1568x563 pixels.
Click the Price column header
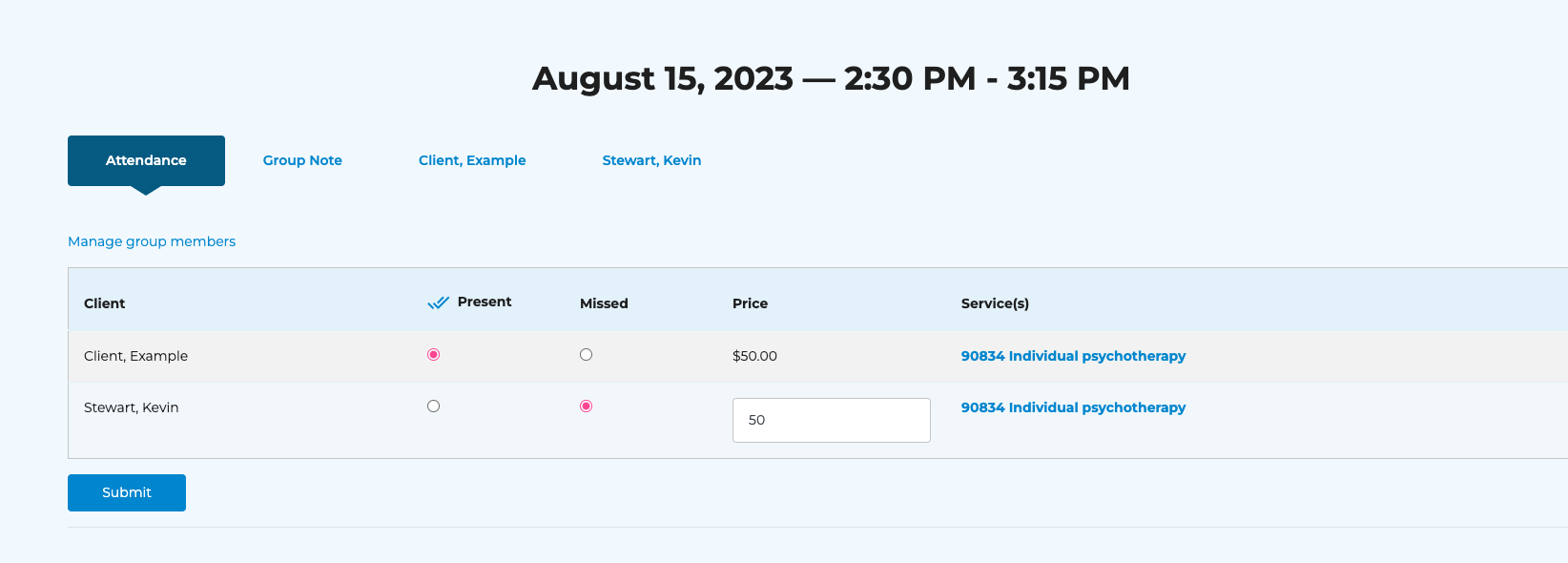750,303
